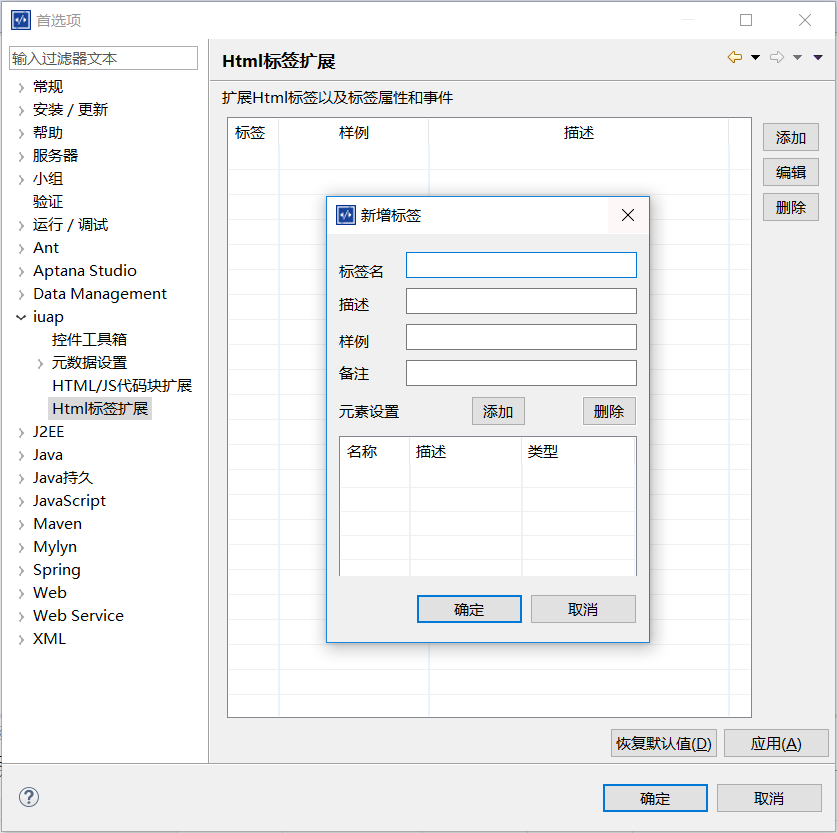Expand the J2EE tree node
The image size is (837, 833).
pos(21,432)
